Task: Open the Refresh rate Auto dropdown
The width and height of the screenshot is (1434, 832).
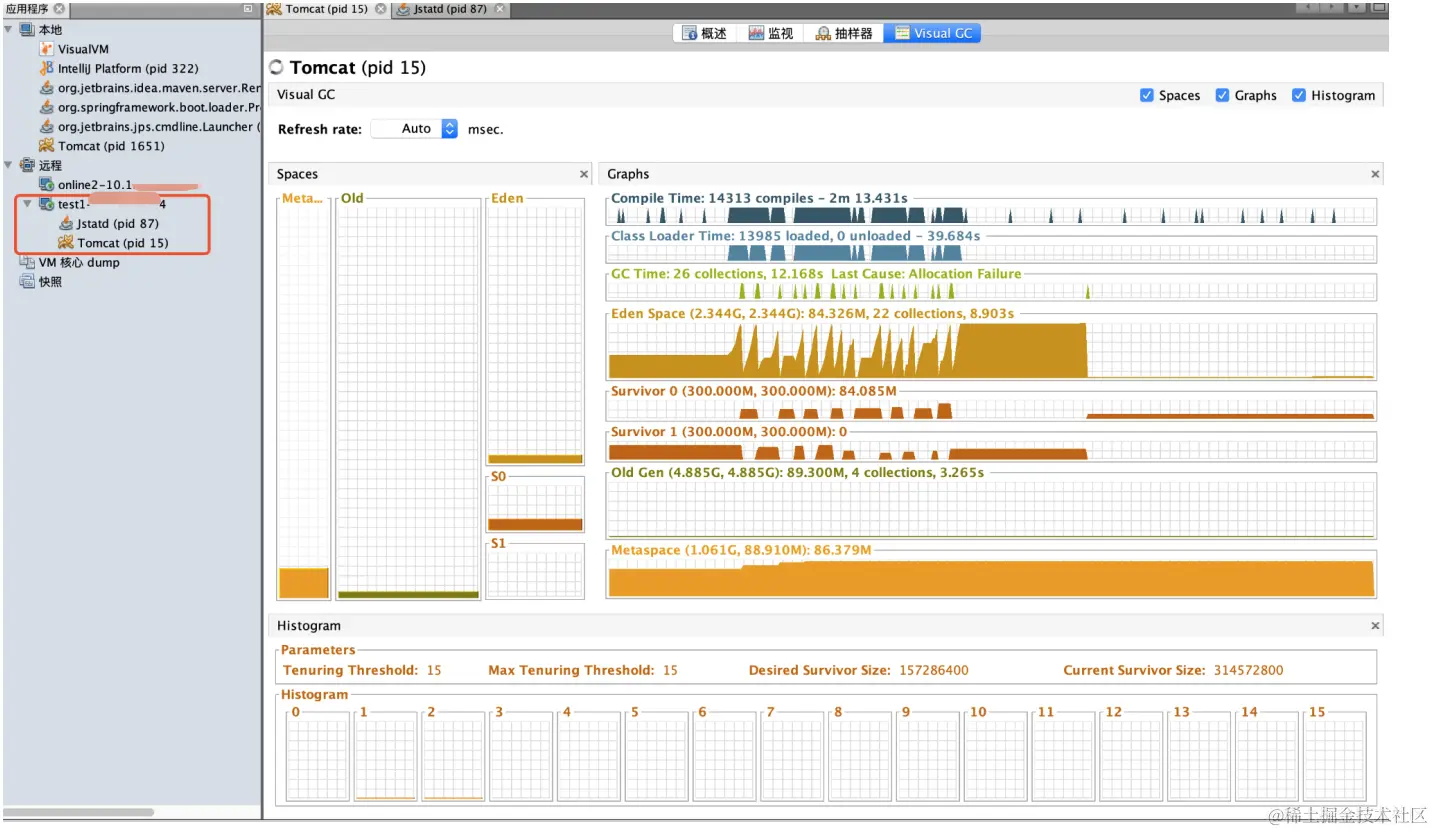Action: [x=415, y=129]
